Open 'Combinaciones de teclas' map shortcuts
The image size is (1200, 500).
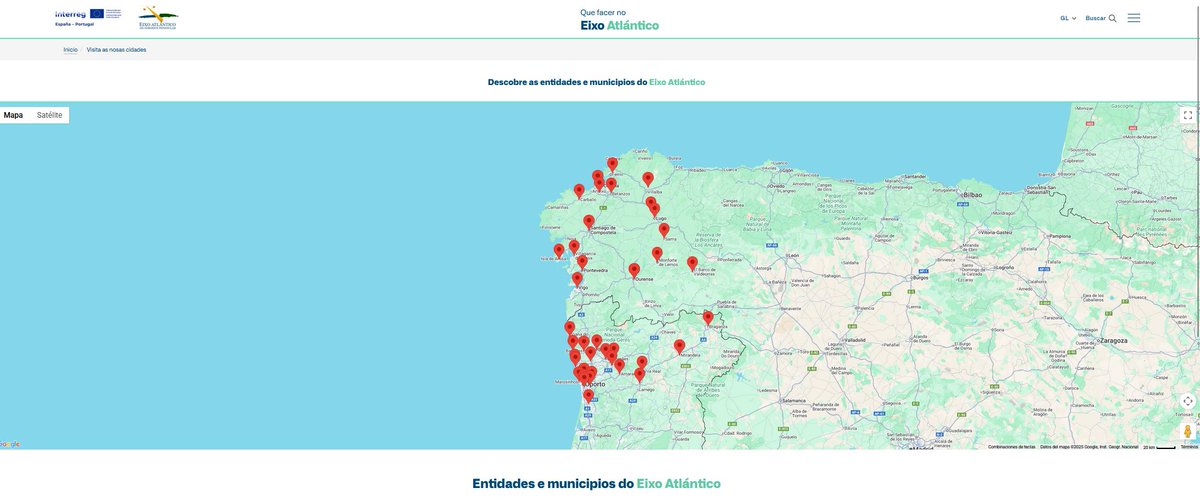click(1012, 447)
